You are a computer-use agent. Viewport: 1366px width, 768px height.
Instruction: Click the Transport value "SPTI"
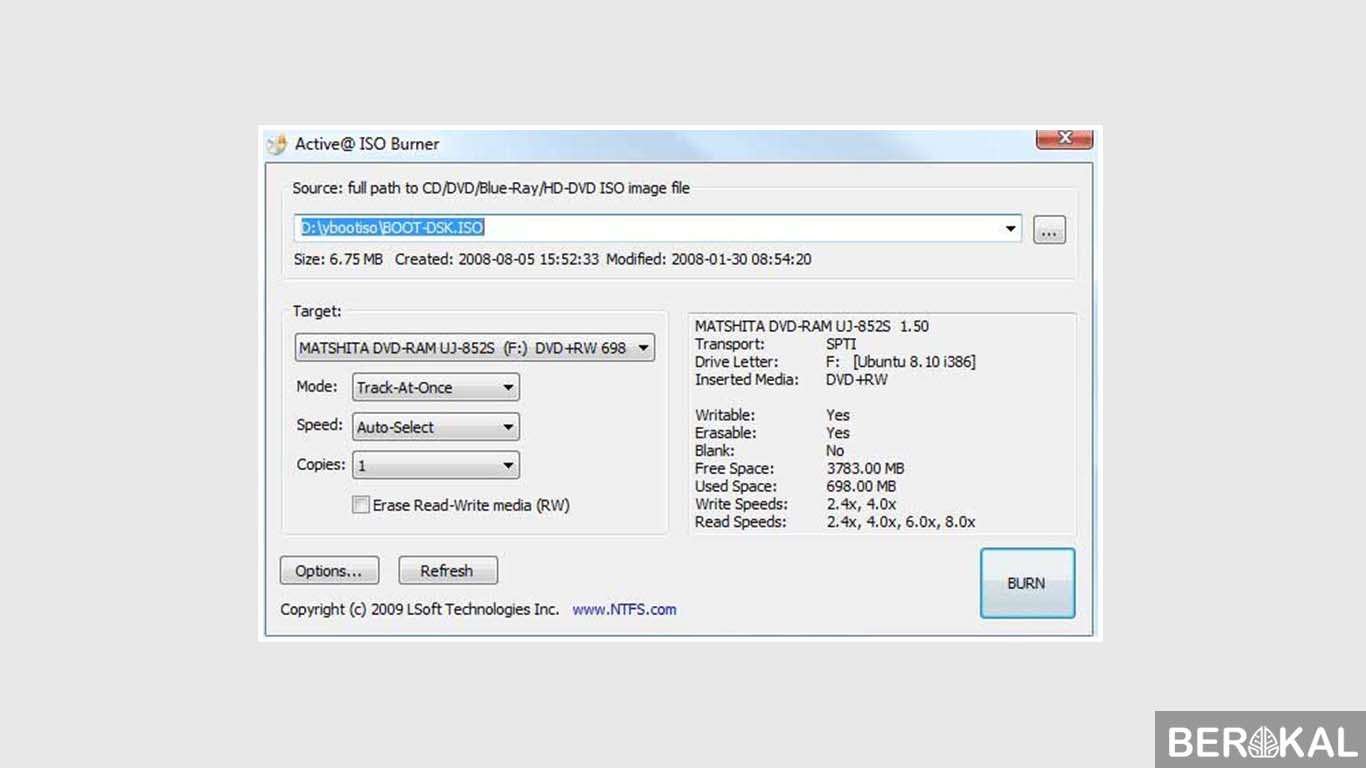click(841, 344)
